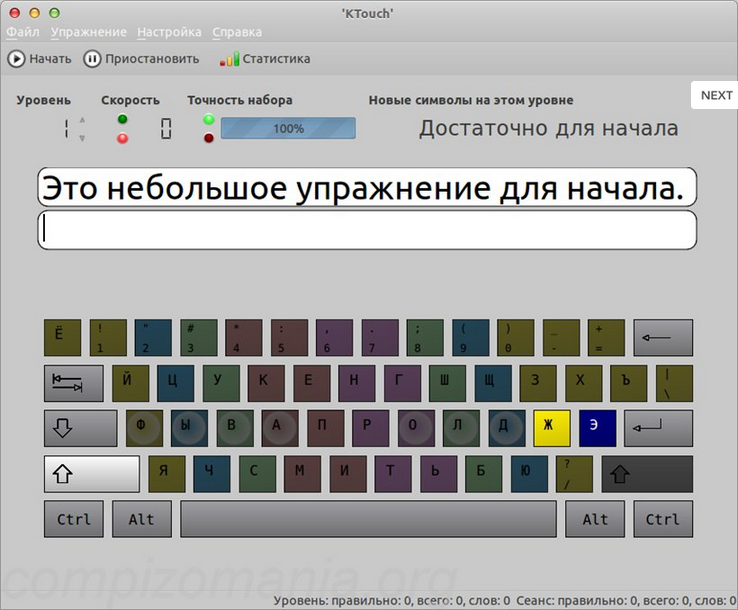The height and width of the screenshot is (610, 738).
Task: Click the space bar key
Action: [369, 519]
